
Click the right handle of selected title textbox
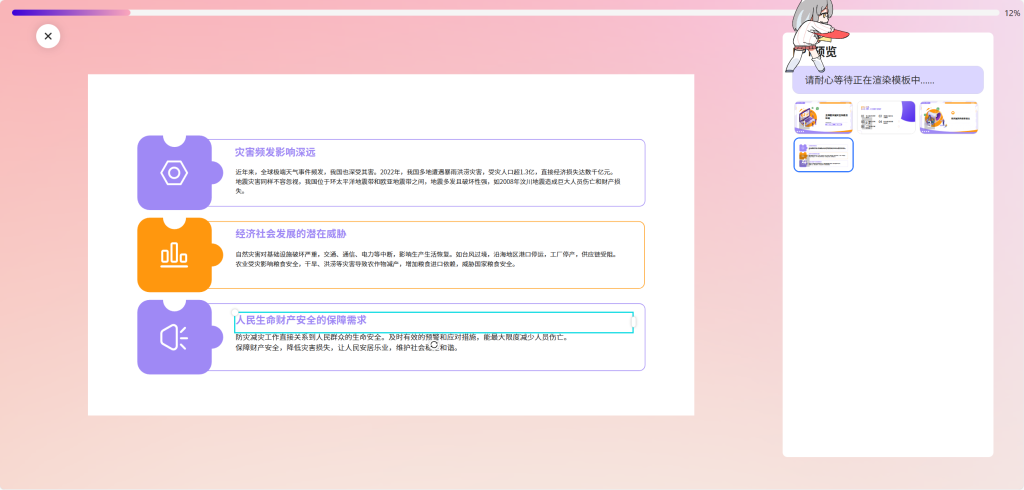pos(633,322)
